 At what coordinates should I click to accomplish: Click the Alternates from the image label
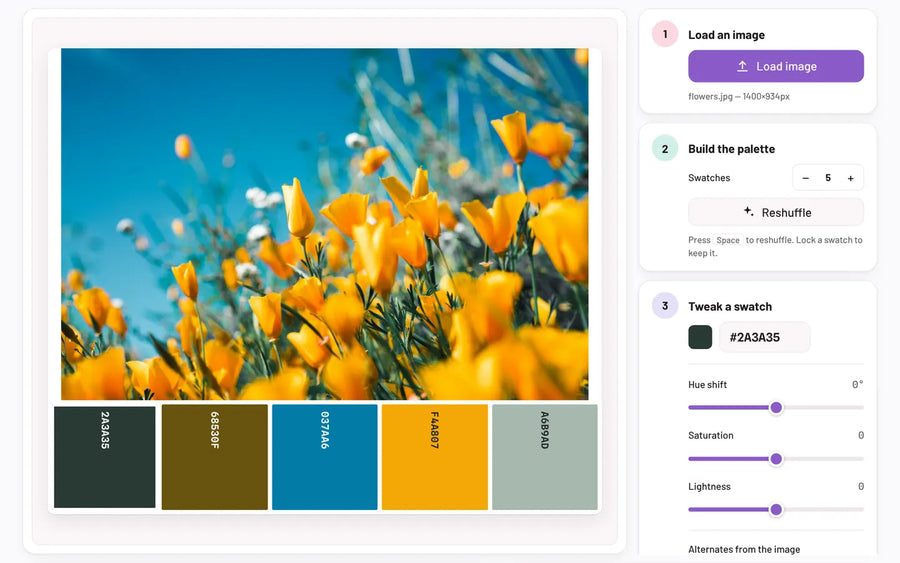click(744, 549)
